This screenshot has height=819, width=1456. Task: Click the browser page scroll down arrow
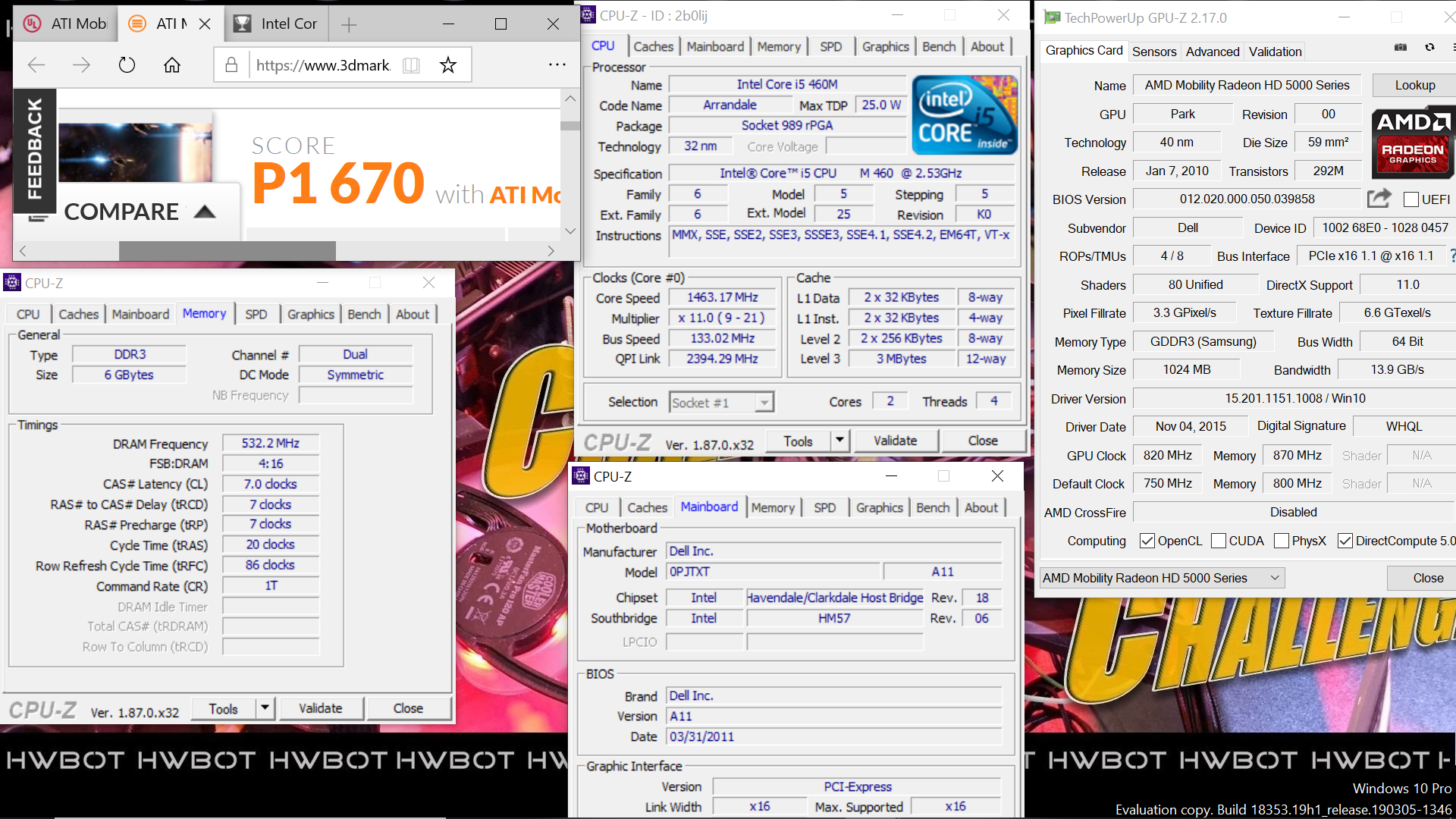(x=570, y=231)
